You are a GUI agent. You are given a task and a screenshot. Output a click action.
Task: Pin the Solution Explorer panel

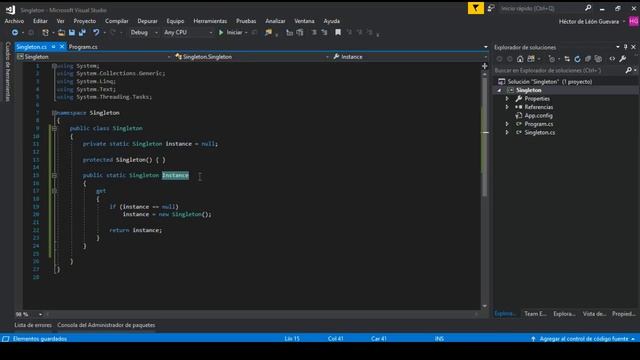pos(625,47)
